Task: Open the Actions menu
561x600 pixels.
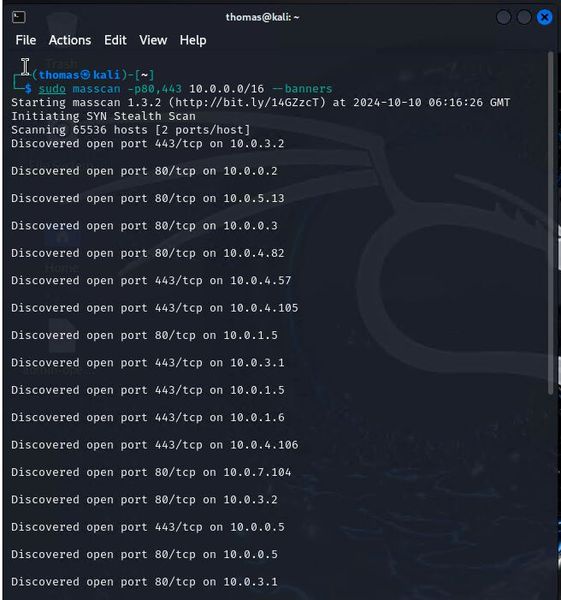Action: 70,40
